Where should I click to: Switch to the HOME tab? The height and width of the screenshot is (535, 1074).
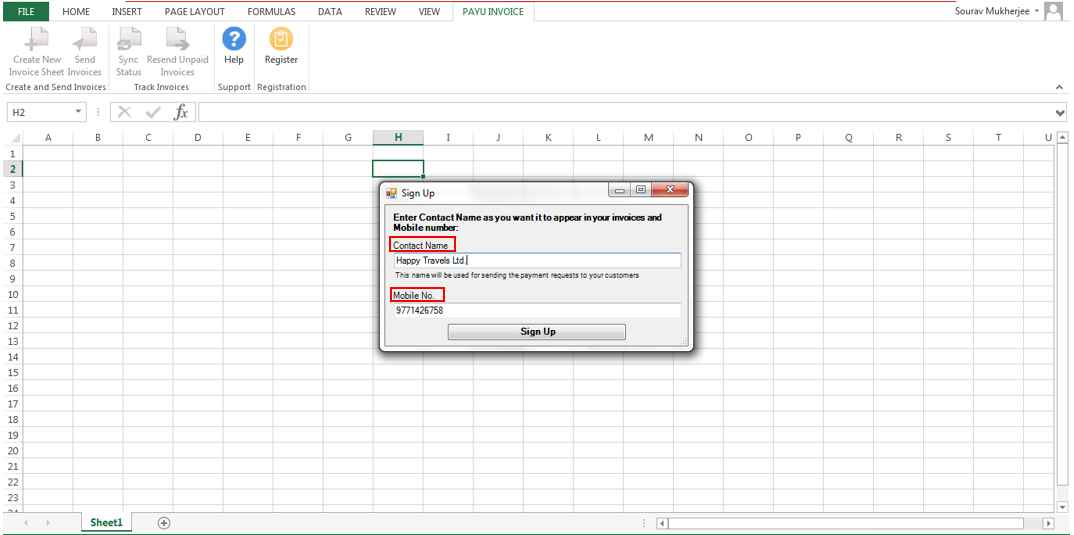pos(75,12)
